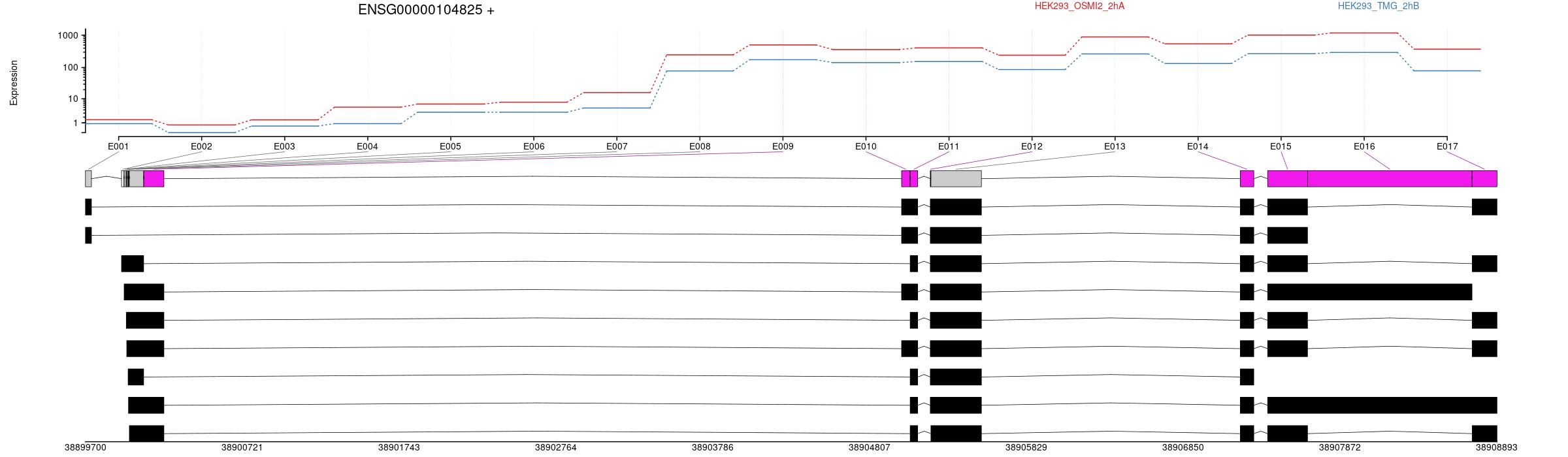Image resolution: width=1568 pixels, height=457 pixels.
Task: Click genomic coordinate 38900721
Action: pos(242,448)
